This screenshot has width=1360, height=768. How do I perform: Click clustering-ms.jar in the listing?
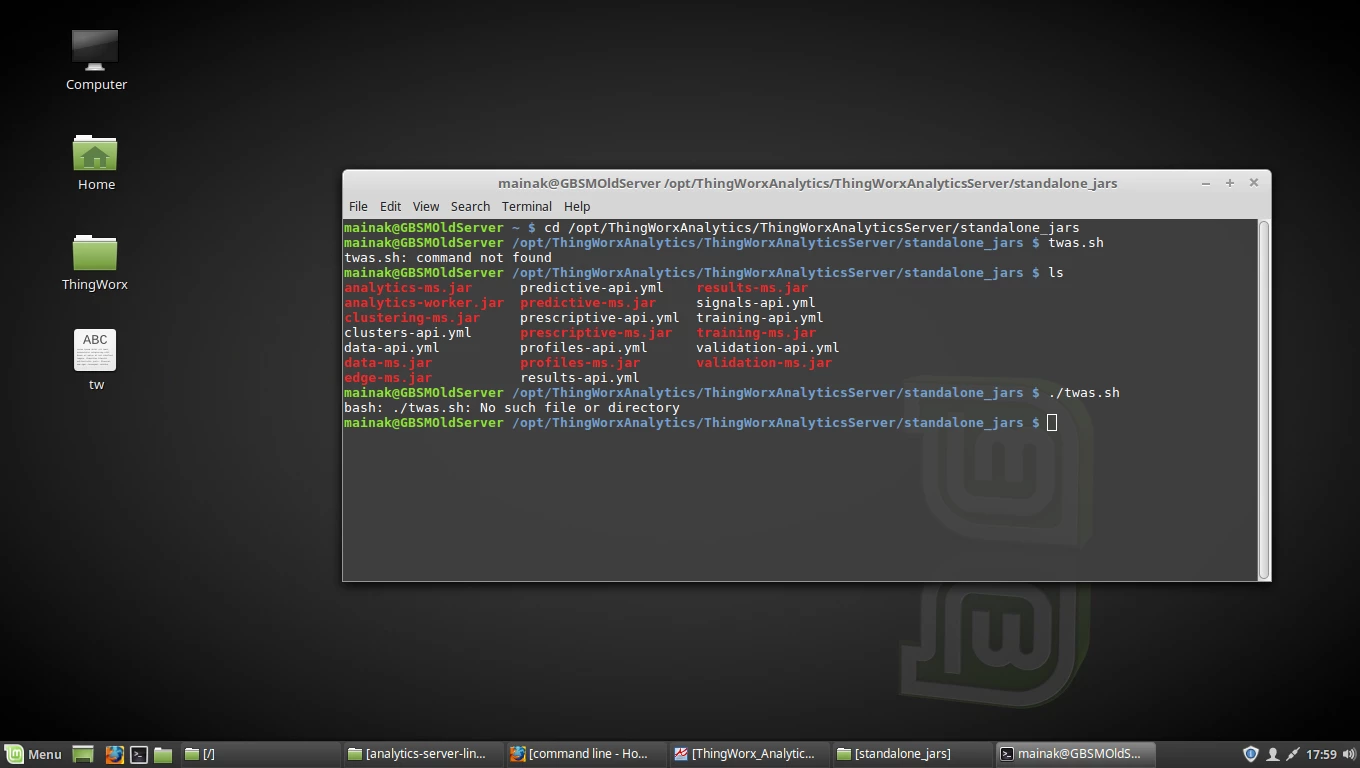(412, 318)
